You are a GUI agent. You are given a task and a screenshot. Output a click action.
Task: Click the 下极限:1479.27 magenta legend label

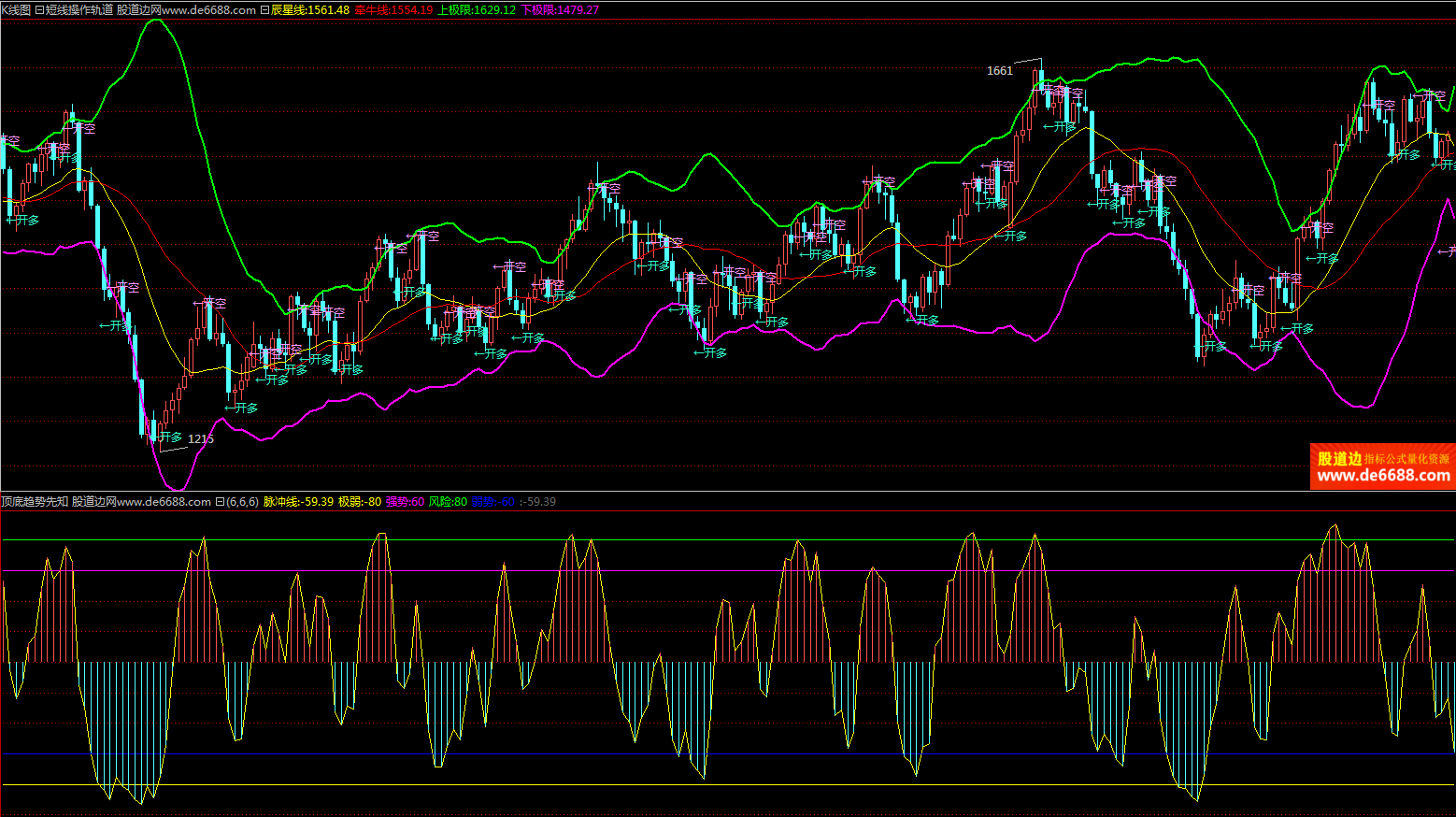click(x=560, y=10)
